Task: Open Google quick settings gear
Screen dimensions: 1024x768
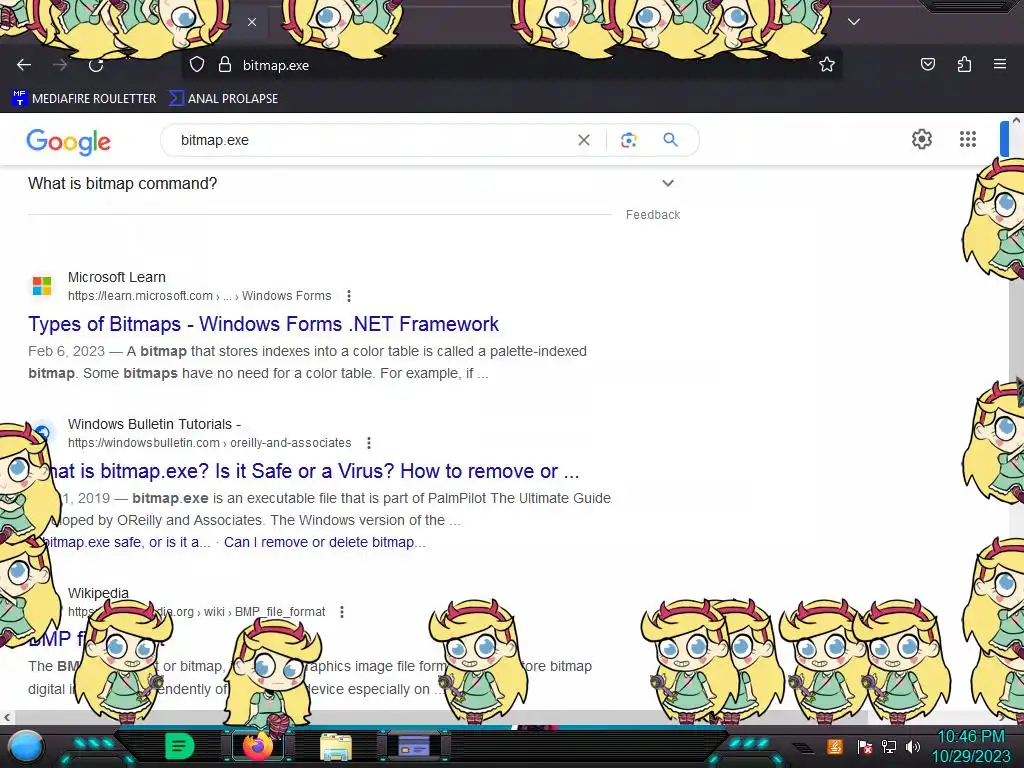Action: pos(921,139)
